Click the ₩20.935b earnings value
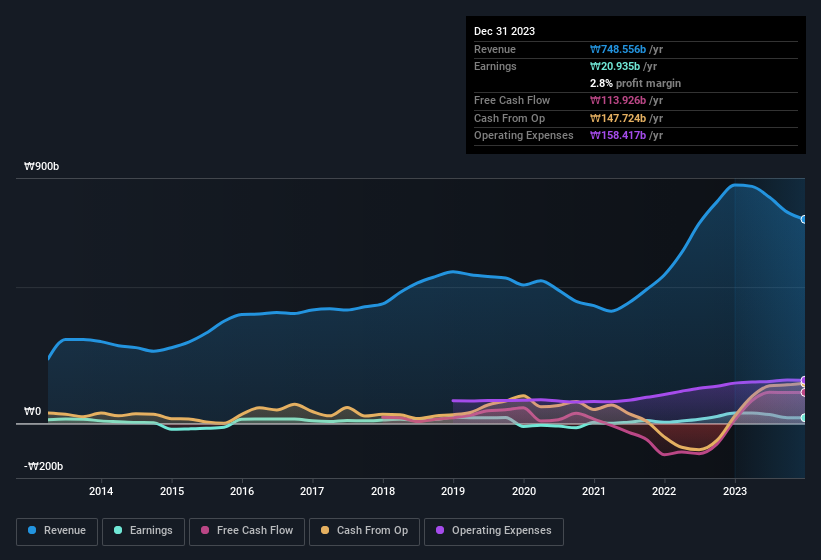The image size is (821, 560). (x=615, y=66)
